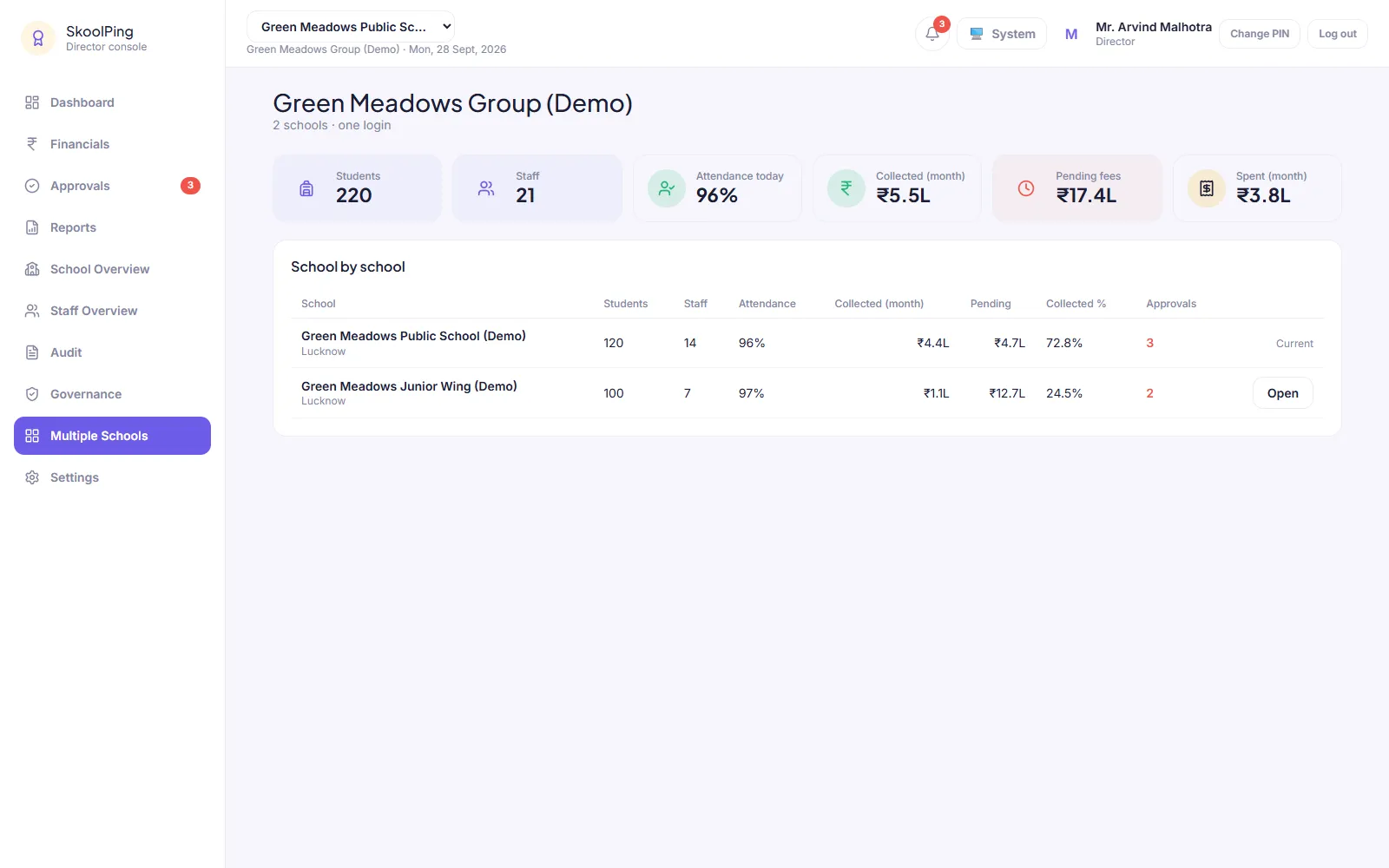Open notifications via the bell icon
This screenshot has width=1389, height=868.
[932, 34]
